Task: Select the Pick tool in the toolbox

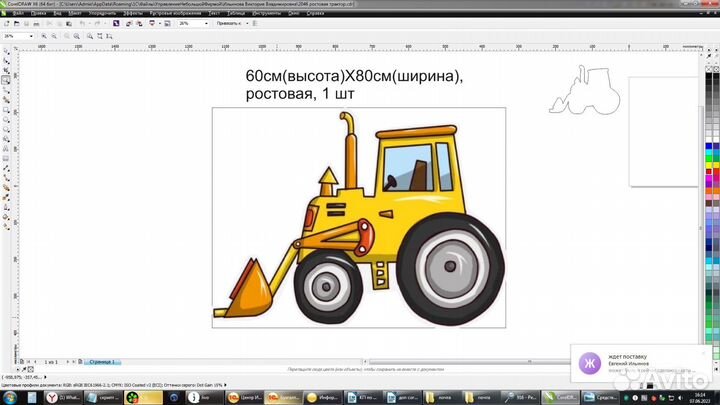Action: pos(6,49)
